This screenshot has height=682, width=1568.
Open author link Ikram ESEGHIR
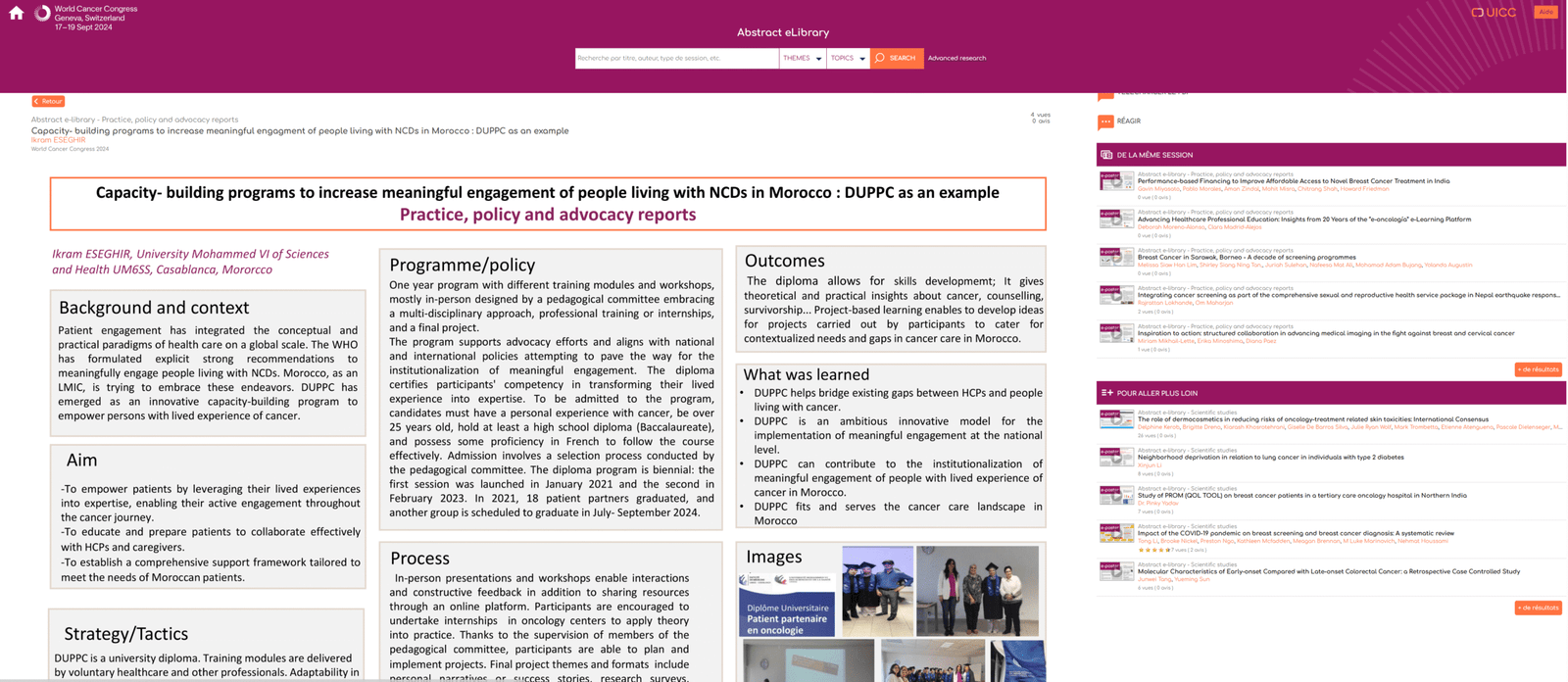click(x=58, y=140)
